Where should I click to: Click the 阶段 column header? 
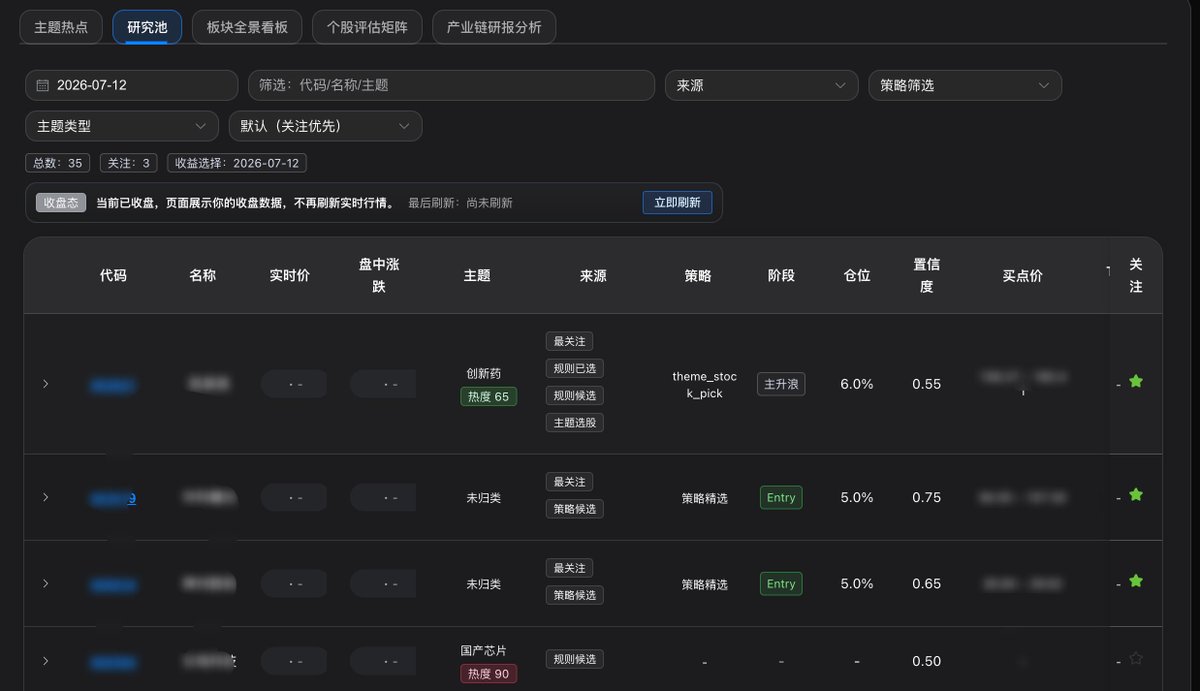coord(781,275)
